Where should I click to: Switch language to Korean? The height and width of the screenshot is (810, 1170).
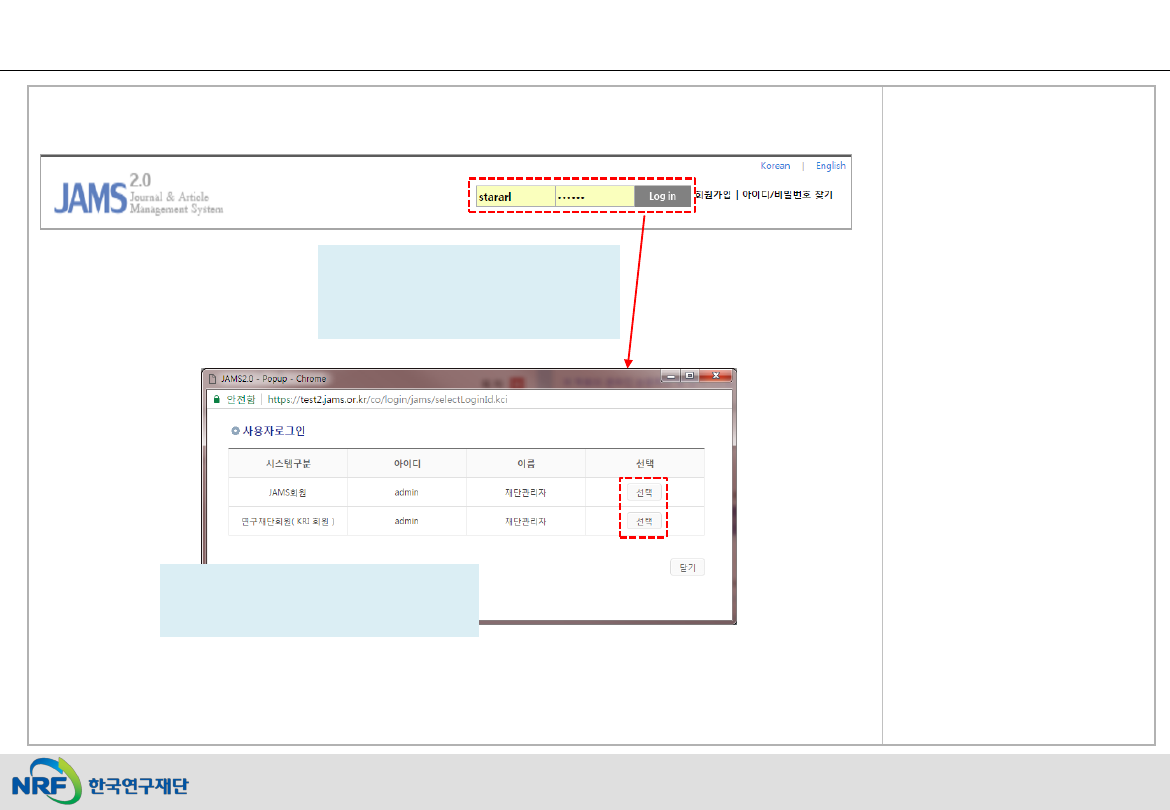[775, 166]
